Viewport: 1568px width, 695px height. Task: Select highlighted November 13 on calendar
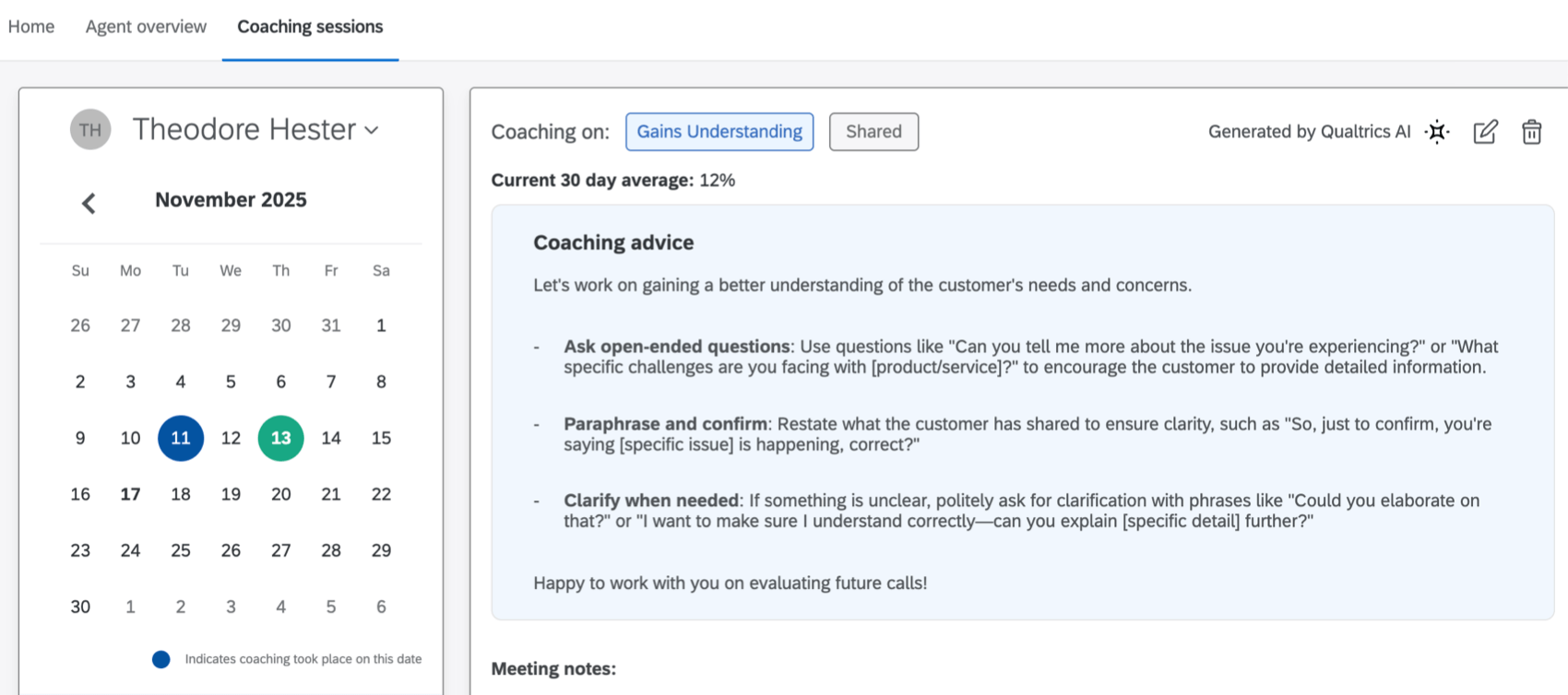(x=281, y=438)
